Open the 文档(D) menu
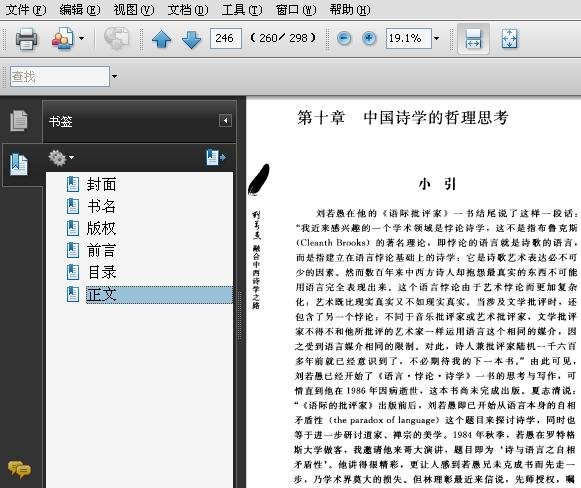Screen dimensions: 581x488 188,10
